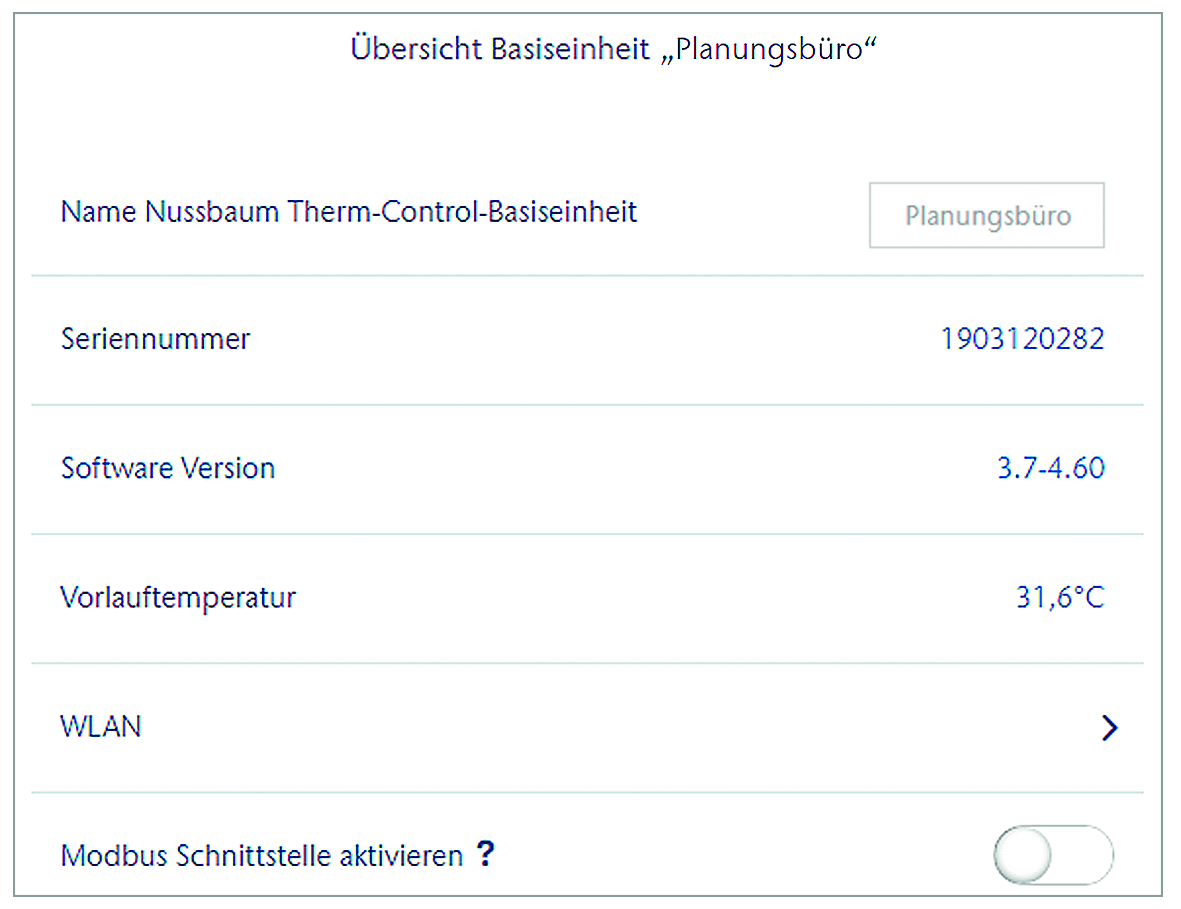
Task: Enable the Modbus Schnittstelle switch
Action: pos(1053,855)
